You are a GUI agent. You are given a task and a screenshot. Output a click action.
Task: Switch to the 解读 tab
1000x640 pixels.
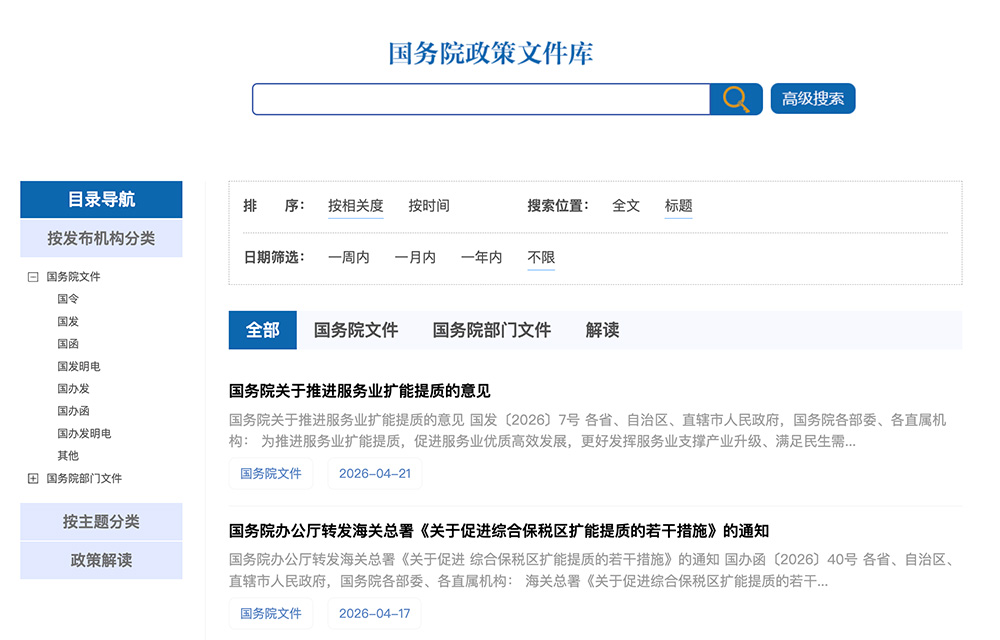coord(603,330)
